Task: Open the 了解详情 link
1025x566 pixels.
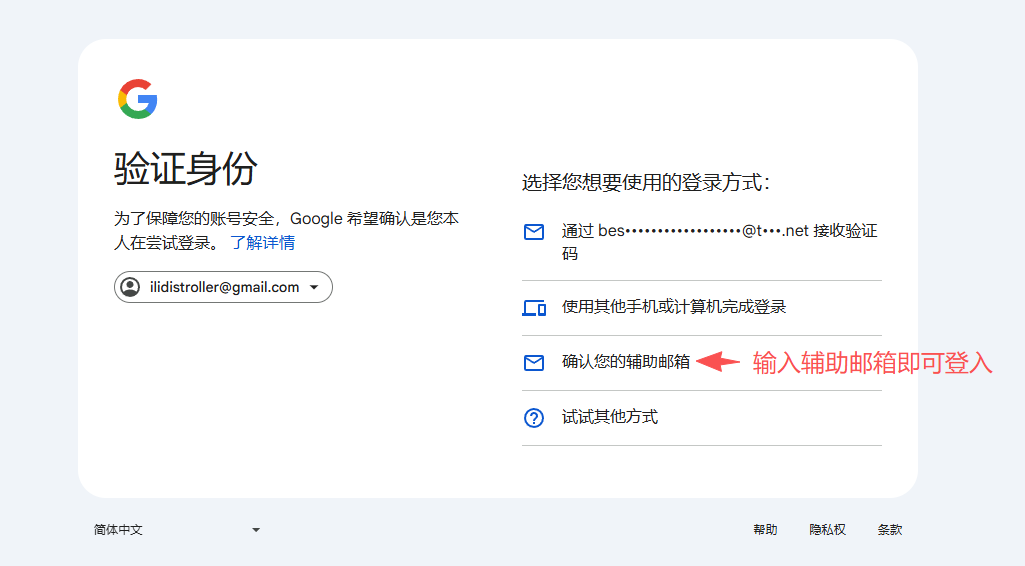Action: click(x=263, y=243)
